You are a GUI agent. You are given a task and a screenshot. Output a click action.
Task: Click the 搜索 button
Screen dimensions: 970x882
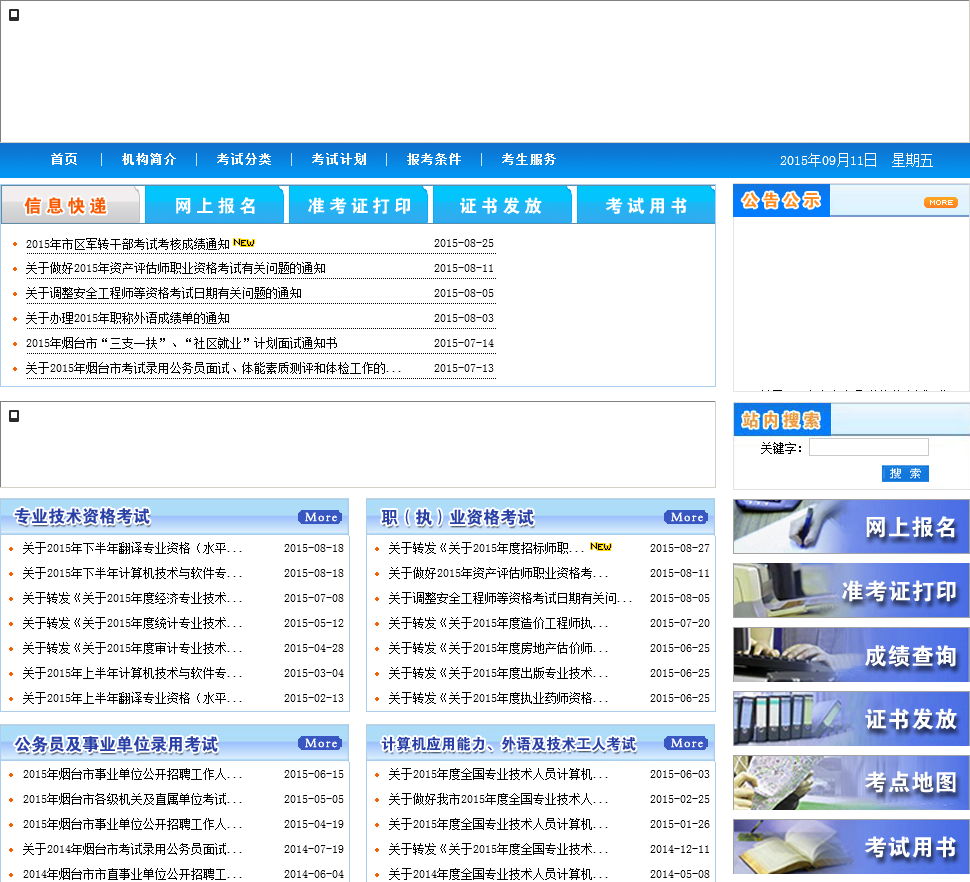click(905, 474)
